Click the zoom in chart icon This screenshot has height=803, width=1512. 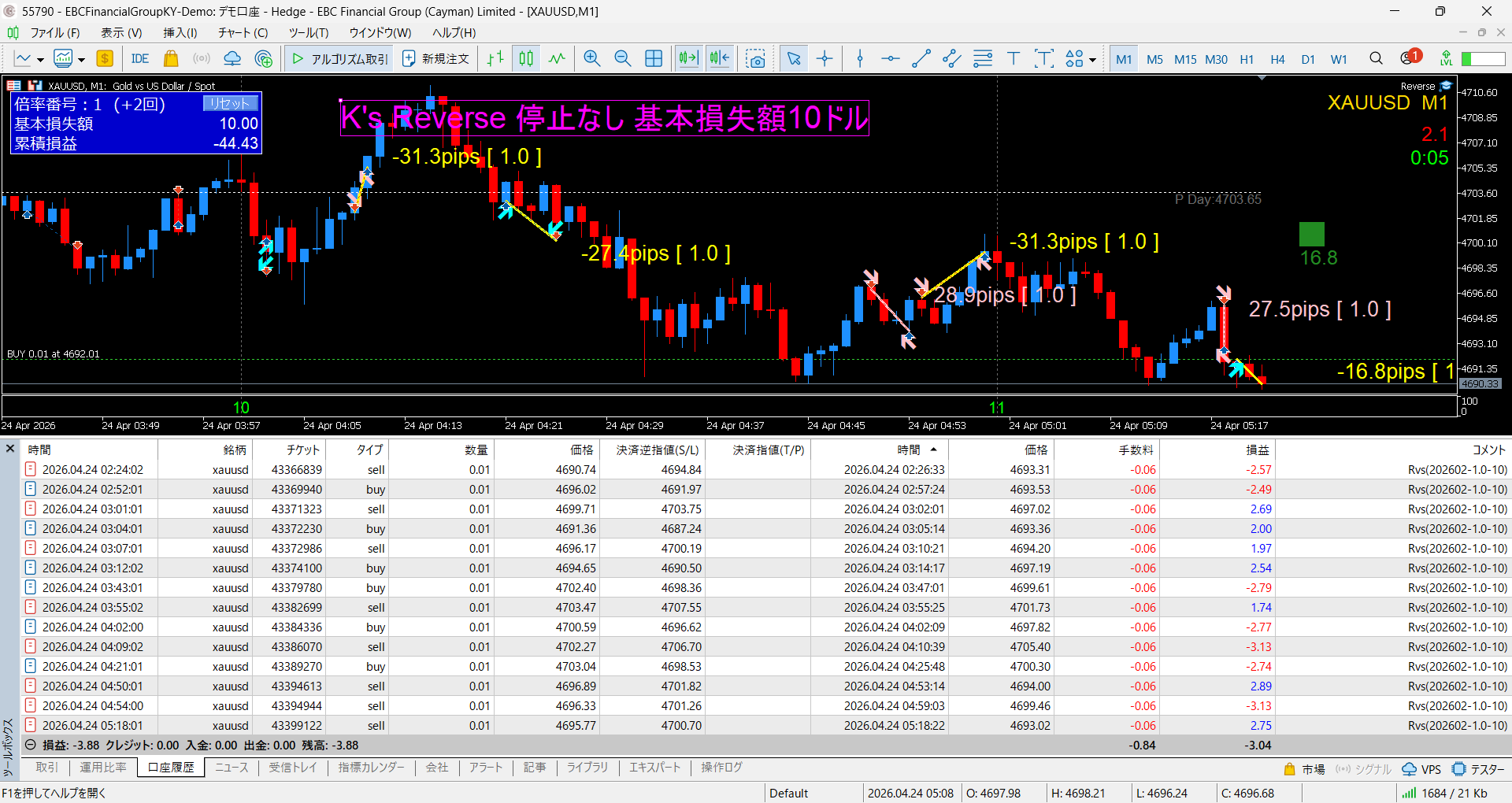click(x=591, y=58)
